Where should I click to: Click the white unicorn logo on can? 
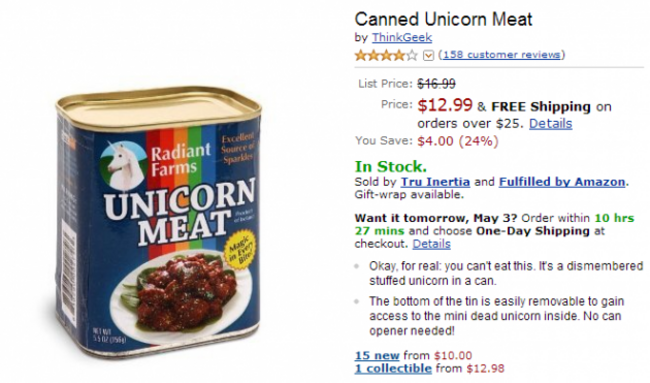pyautogui.click(x=123, y=165)
